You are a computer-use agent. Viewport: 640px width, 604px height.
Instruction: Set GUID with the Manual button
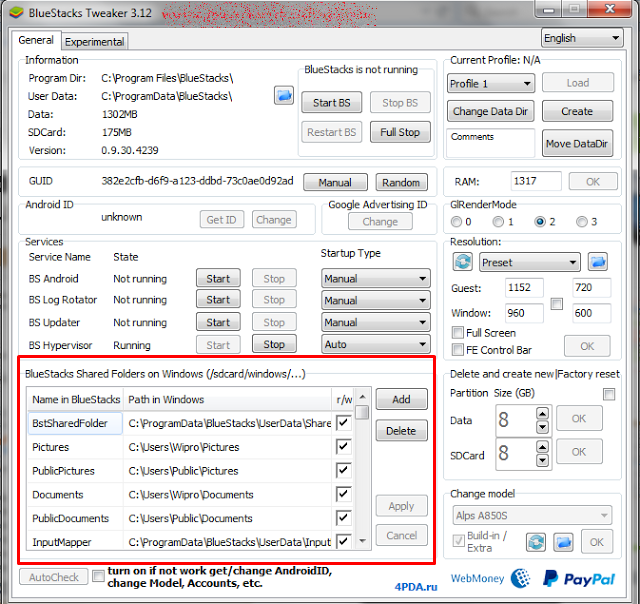[x=335, y=182]
